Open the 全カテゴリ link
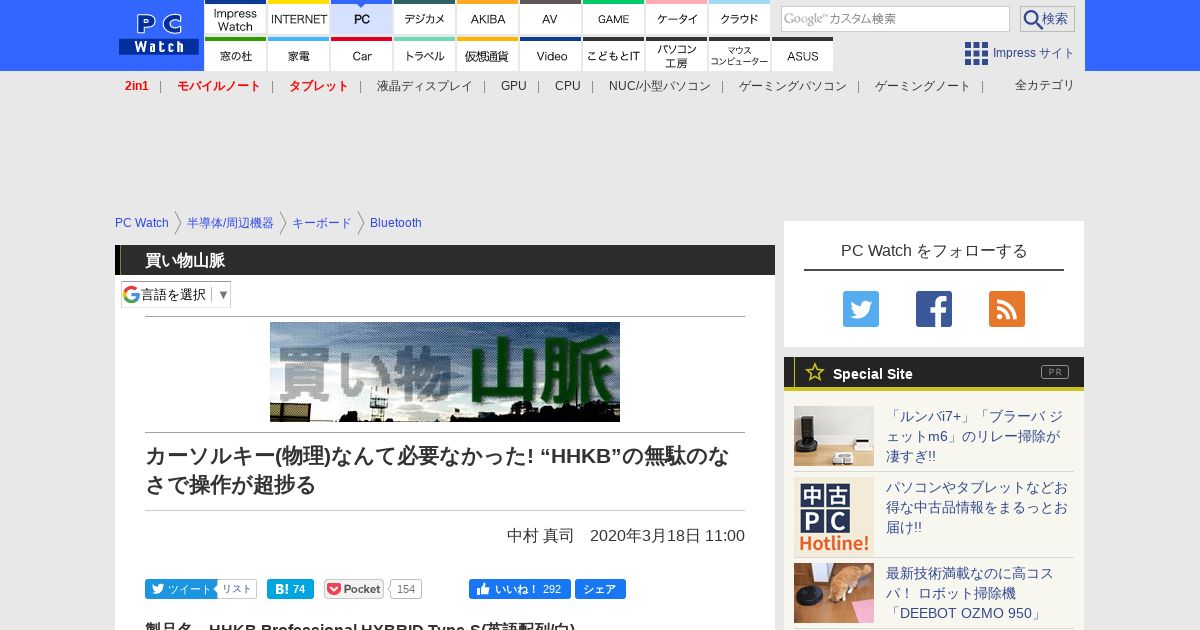This screenshot has height=630, width=1200. point(1045,85)
